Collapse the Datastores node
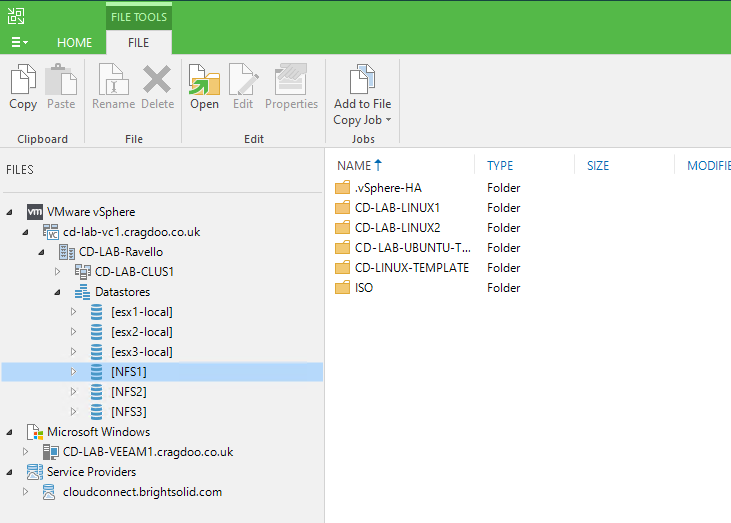The width and height of the screenshot is (731, 523). click(57, 292)
